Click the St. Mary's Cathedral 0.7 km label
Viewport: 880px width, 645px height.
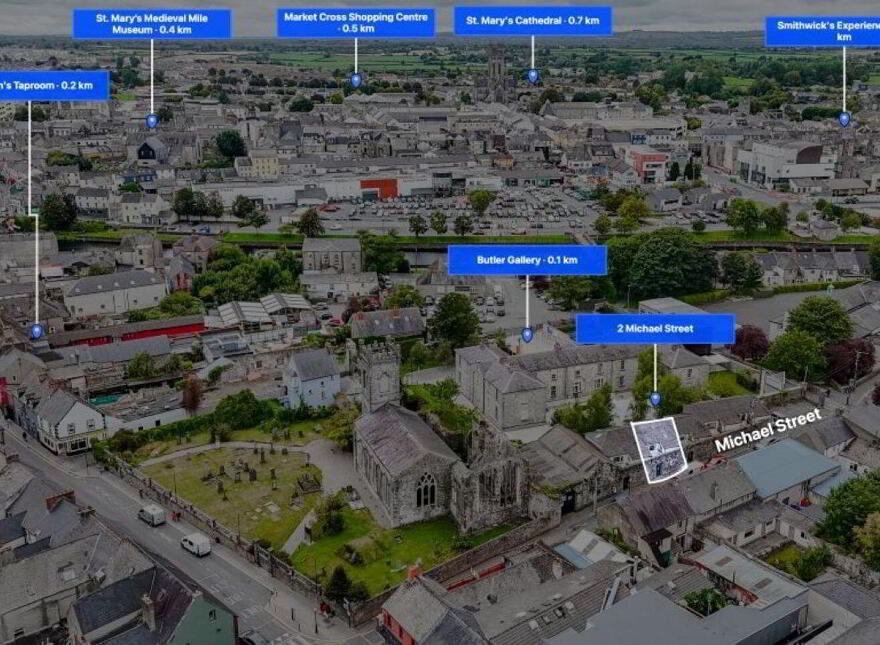[x=533, y=21]
